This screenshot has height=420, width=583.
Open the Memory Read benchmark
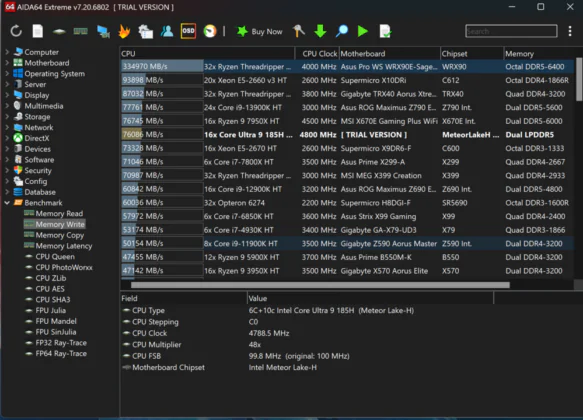click(x=54, y=214)
